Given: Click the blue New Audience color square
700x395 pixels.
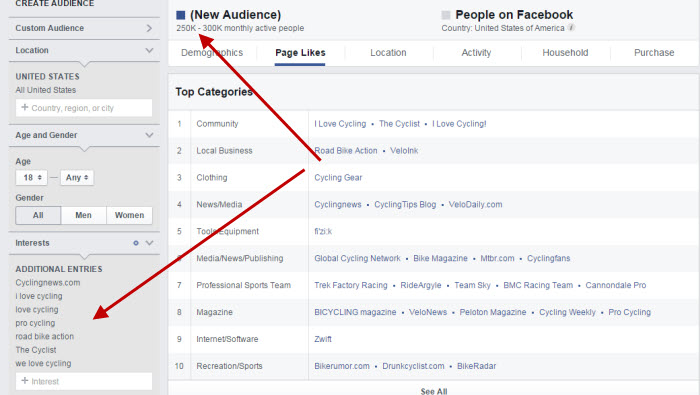Looking at the screenshot, I should 180,15.
